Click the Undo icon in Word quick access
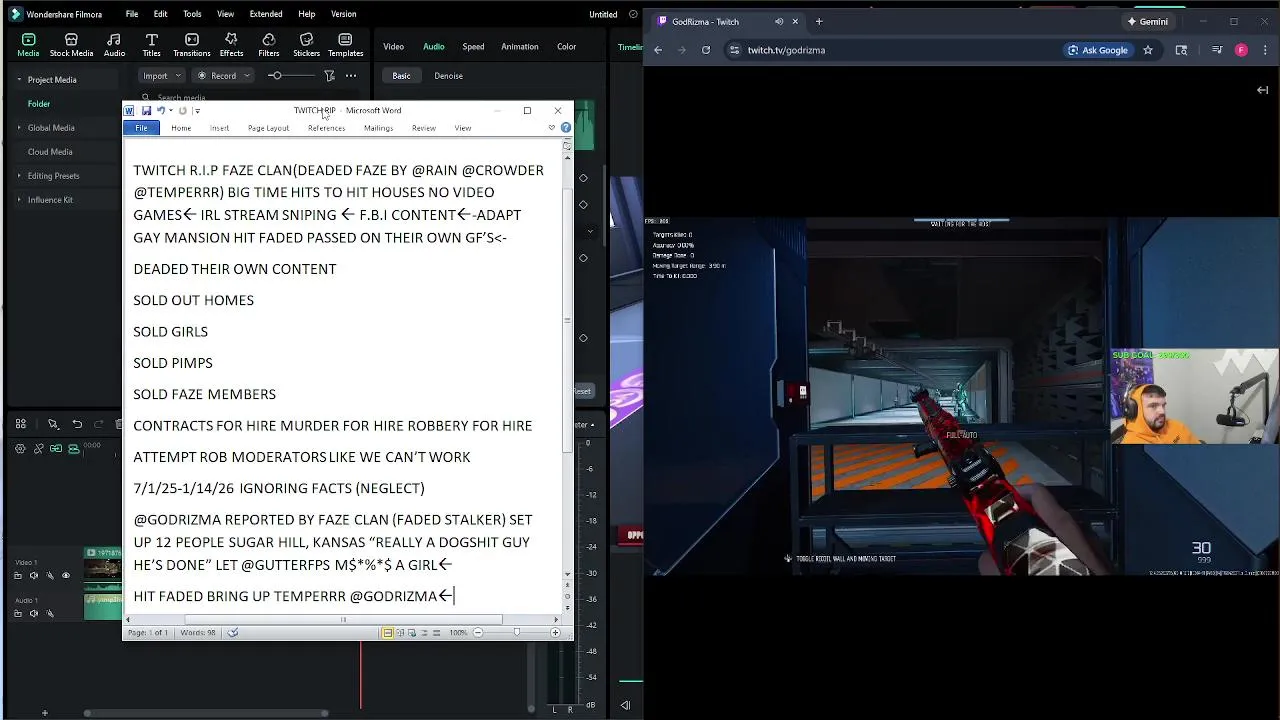Screen dimensions: 1280x720 click(x=160, y=110)
